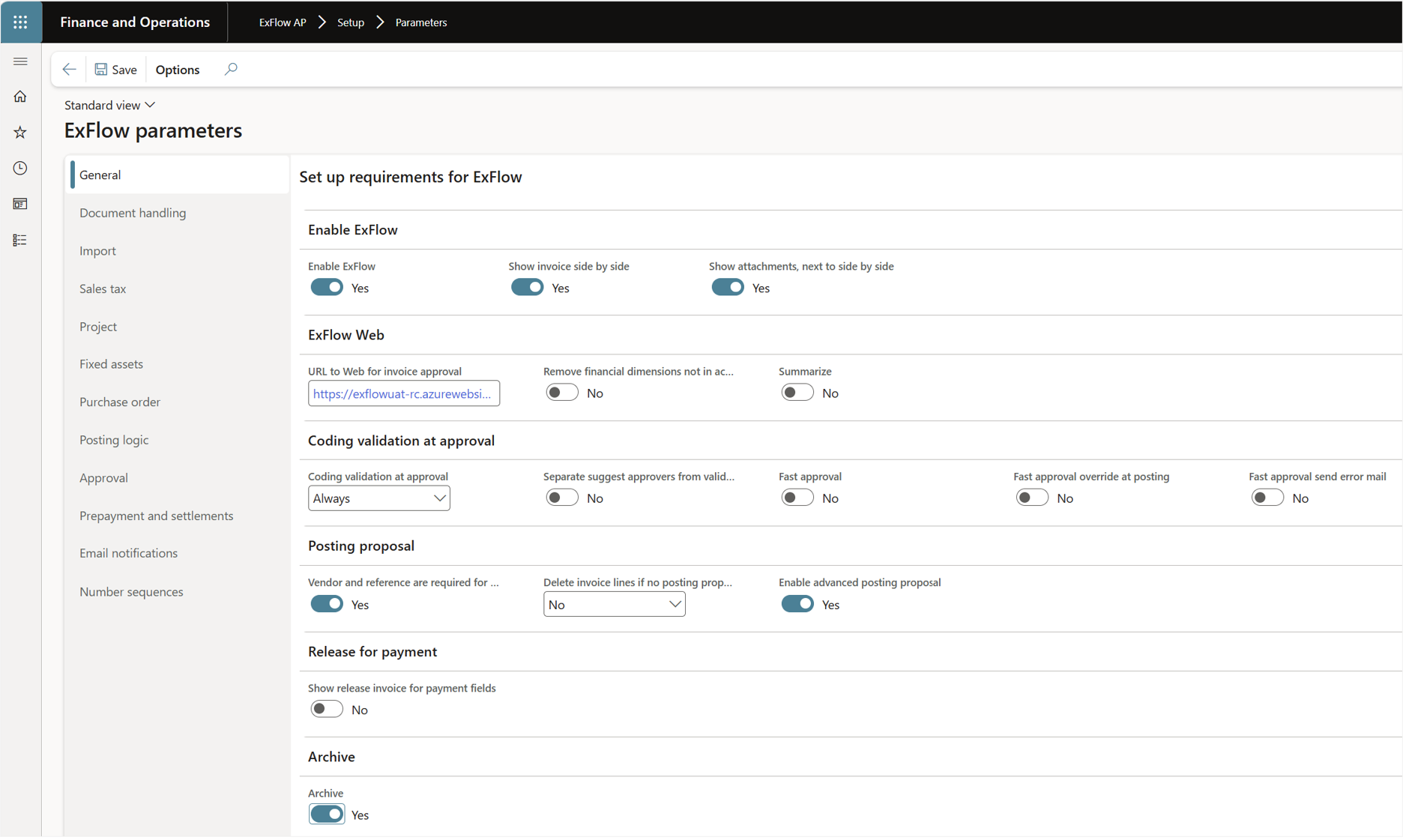Viewport: 1403px width, 840px height.
Task: Click Finance and Operations title
Action: 135,22
